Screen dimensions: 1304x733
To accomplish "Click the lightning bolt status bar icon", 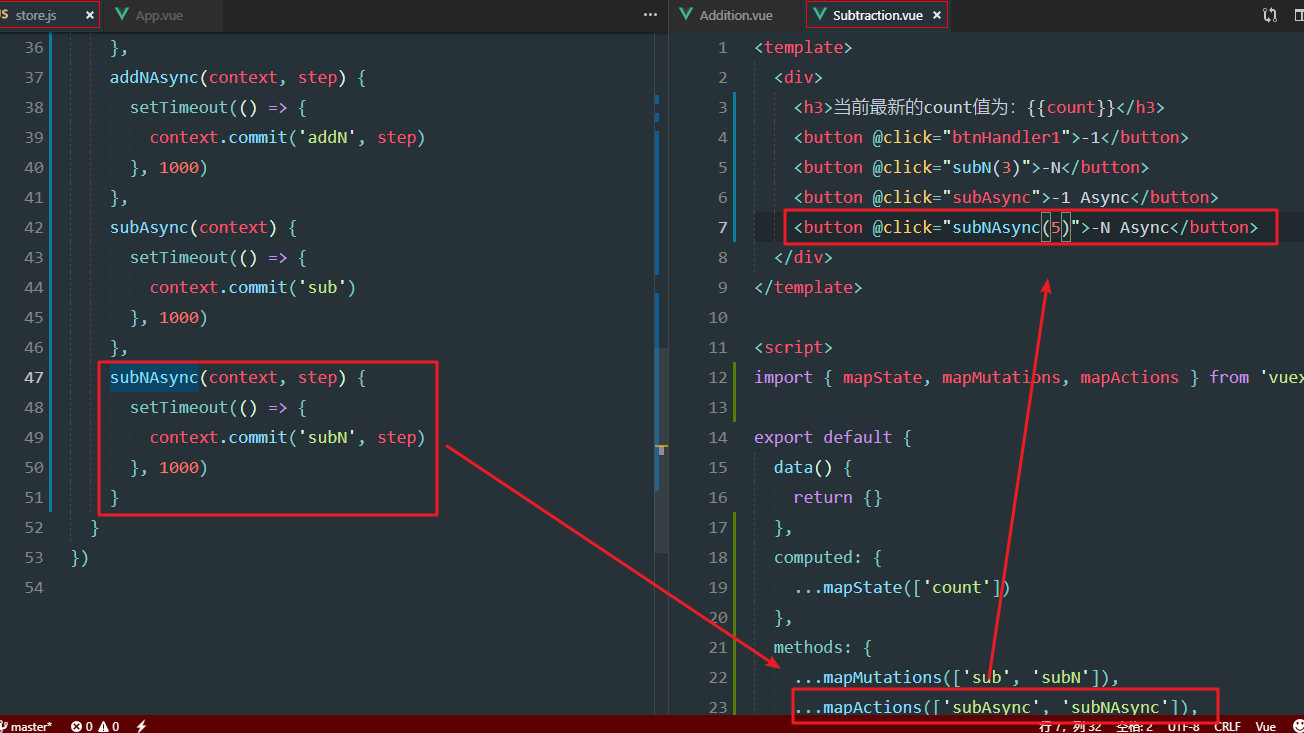I will click(141, 726).
